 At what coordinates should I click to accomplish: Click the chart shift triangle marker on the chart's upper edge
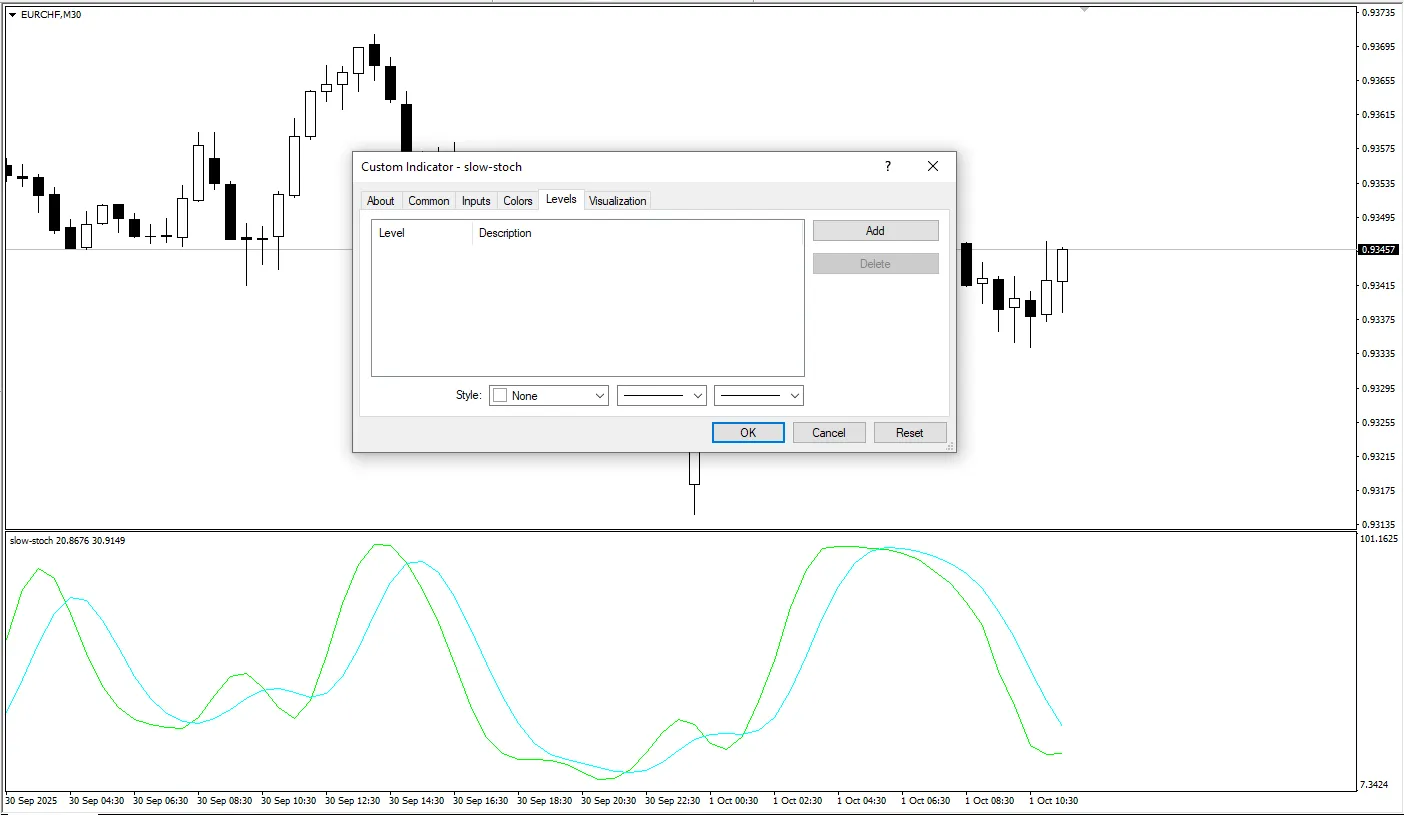(x=1084, y=9)
